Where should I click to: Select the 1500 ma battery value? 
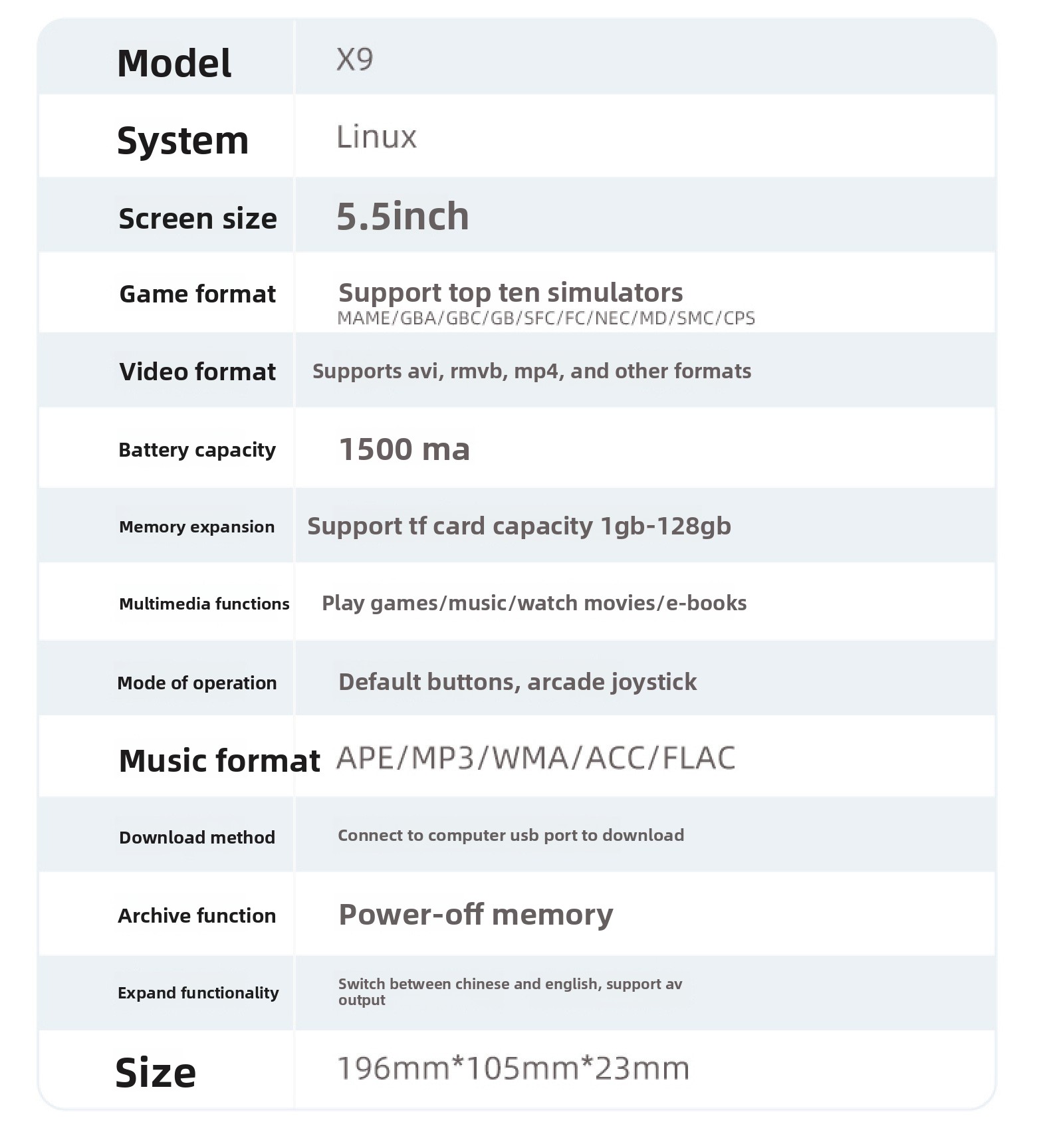[404, 449]
